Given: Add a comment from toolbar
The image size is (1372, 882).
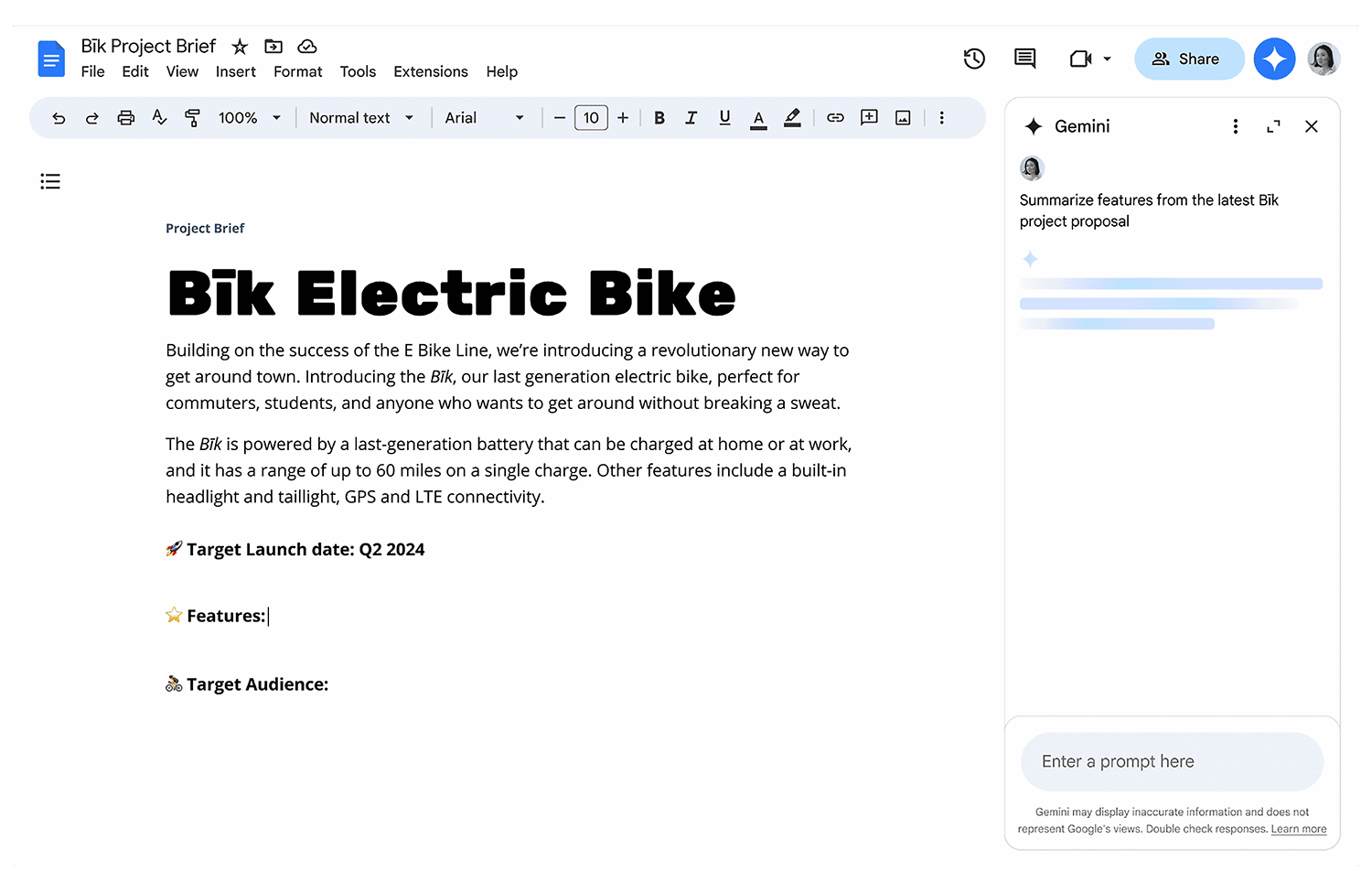Looking at the screenshot, I should (x=869, y=118).
